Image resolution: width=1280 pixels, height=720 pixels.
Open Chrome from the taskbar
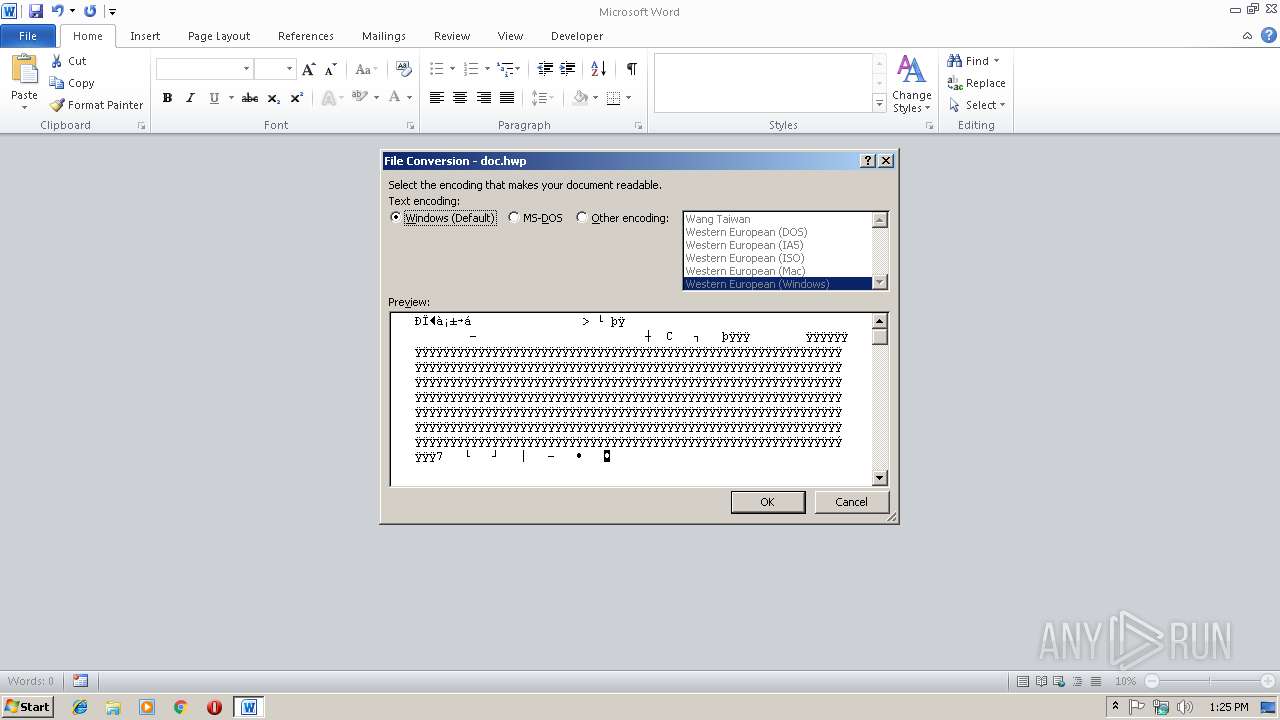click(181, 707)
